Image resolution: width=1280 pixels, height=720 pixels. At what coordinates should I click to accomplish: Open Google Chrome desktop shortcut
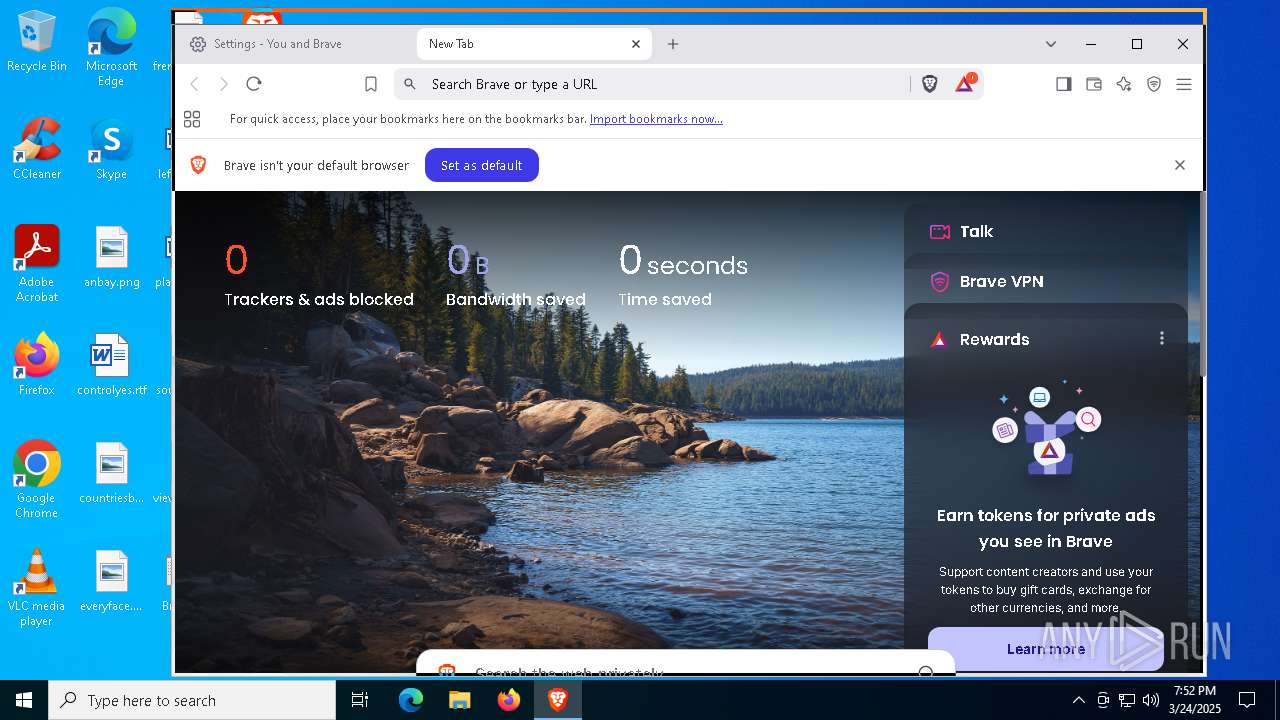pyautogui.click(x=37, y=480)
